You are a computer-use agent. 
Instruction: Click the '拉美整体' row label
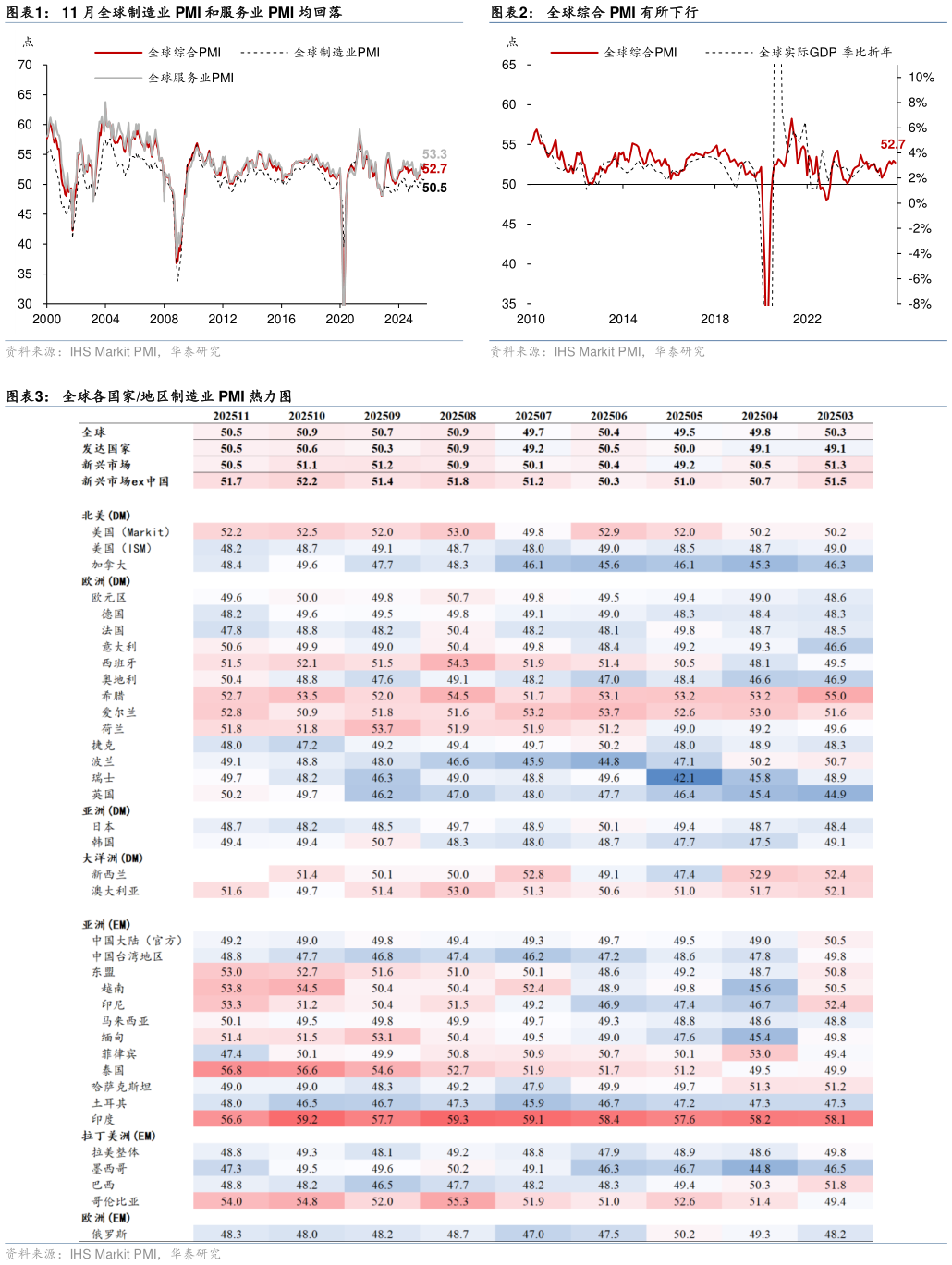[116, 1152]
